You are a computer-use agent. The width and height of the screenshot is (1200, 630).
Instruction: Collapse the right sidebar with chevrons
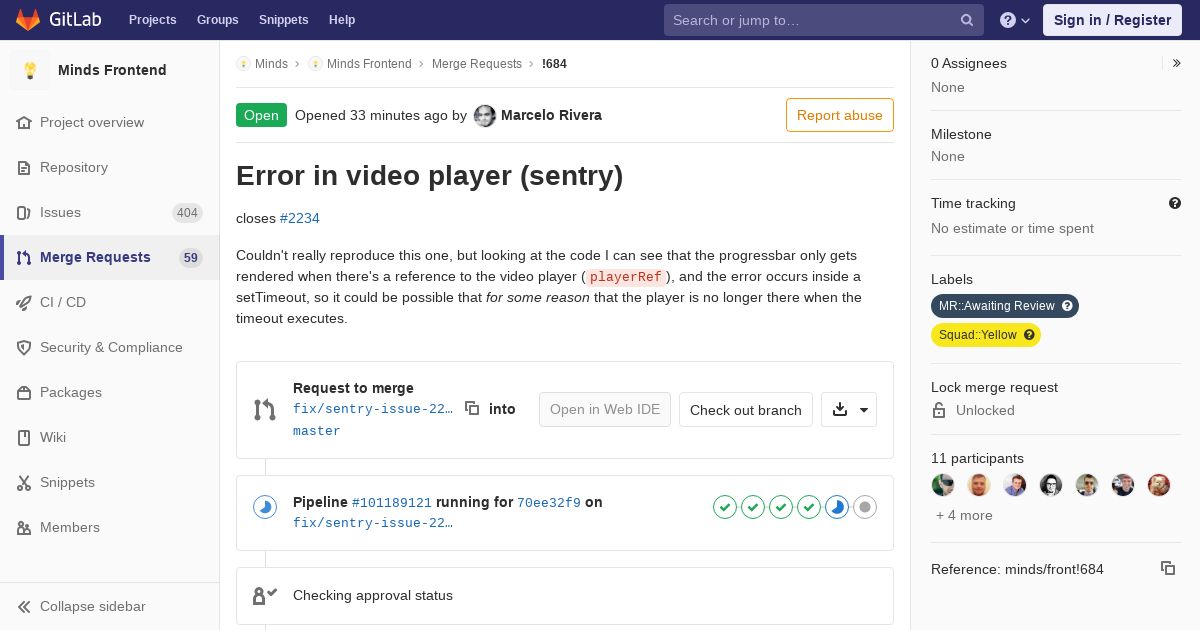pyautogui.click(x=1177, y=63)
